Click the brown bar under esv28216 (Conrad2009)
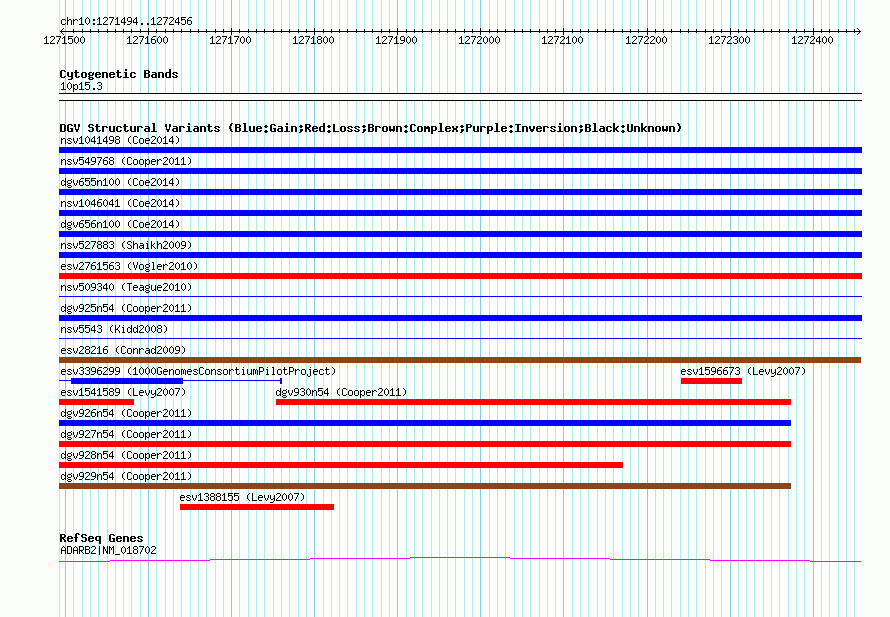Screen dimensions: 890x617 click(x=460, y=360)
